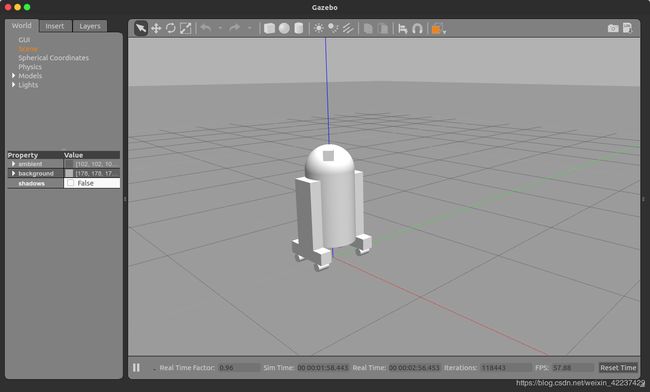Click the shadows property label

point(32,183)
